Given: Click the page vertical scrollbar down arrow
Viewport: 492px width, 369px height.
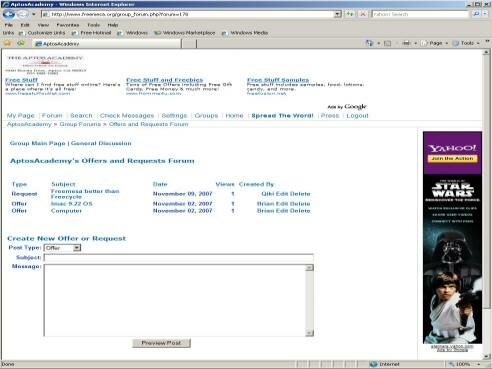Looking at the screenshot, I should coord(486,357).
